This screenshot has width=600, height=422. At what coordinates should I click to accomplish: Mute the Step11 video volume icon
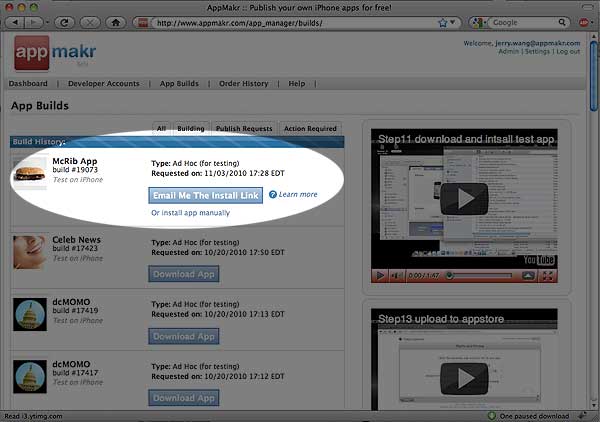point(396,275)
